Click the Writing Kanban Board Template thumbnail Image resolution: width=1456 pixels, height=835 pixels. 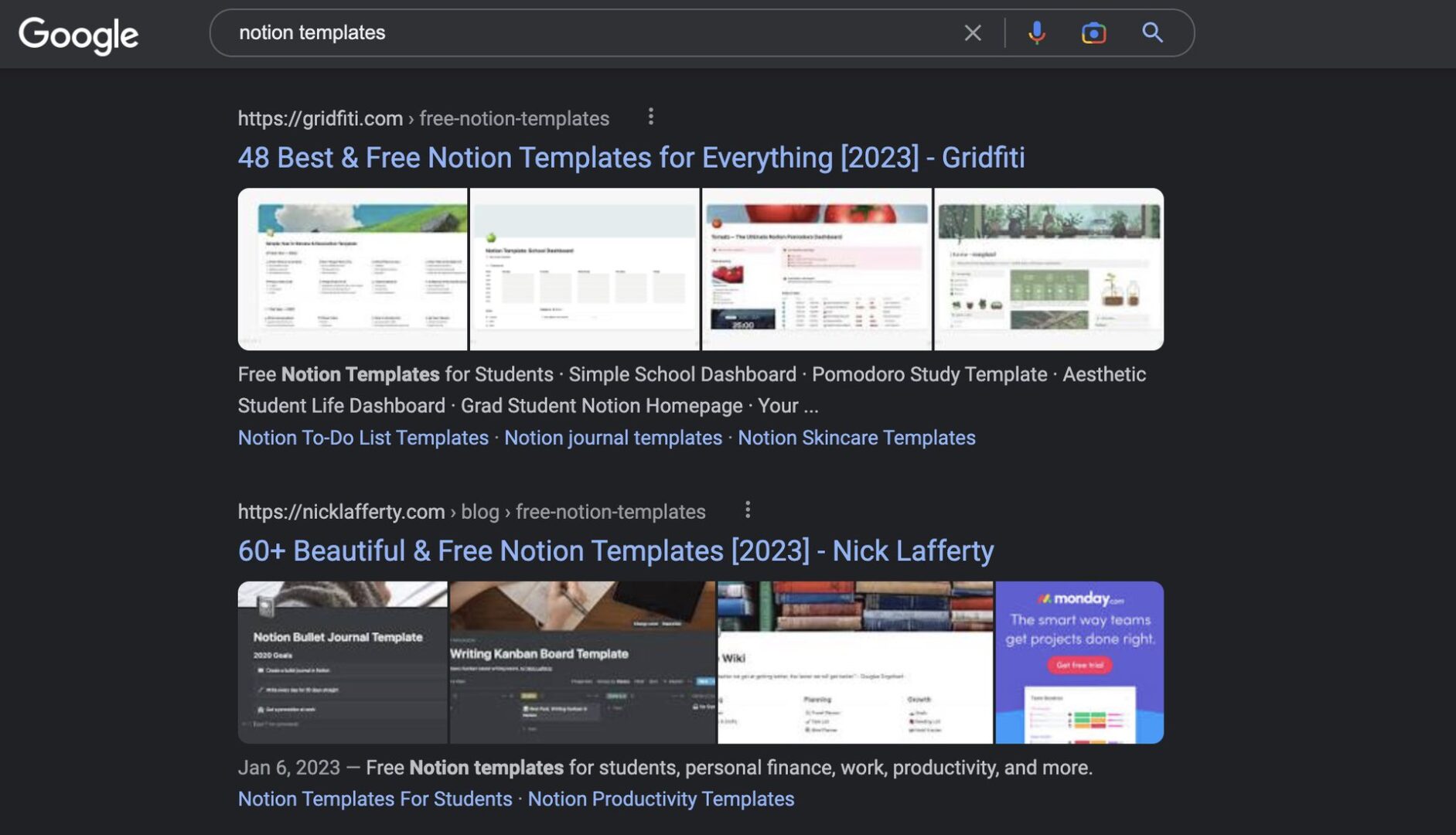tap(582, 661)
